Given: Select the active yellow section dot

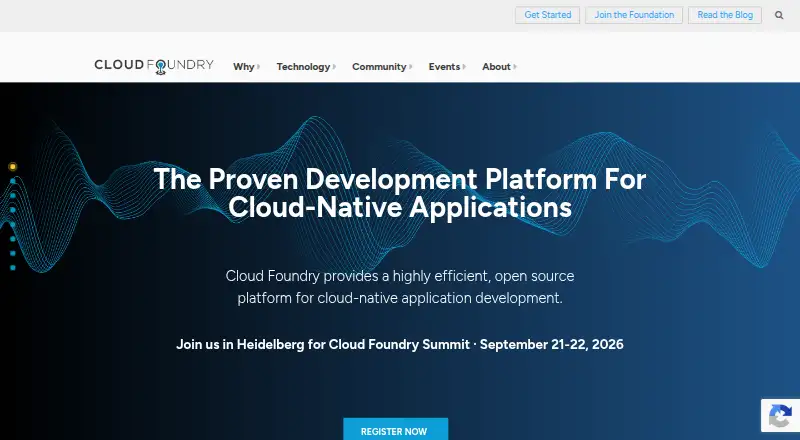Looking at the screenshot, I should pos(13,166).
